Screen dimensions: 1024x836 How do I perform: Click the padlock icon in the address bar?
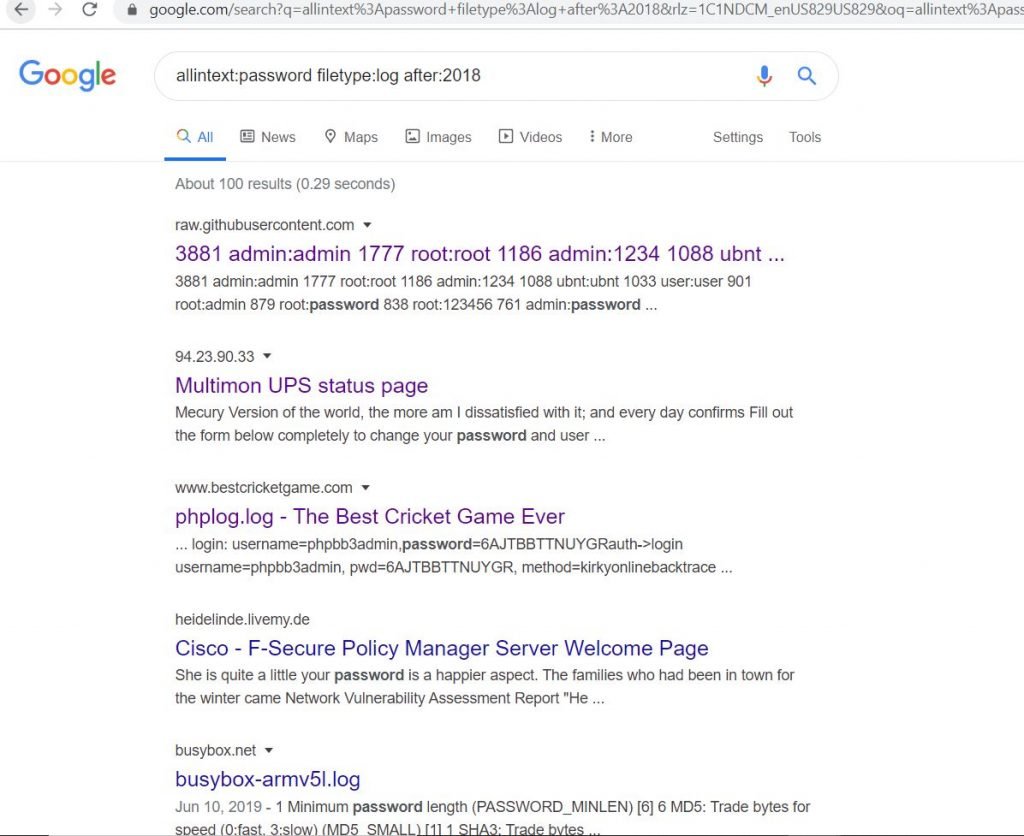pos(132,10)
